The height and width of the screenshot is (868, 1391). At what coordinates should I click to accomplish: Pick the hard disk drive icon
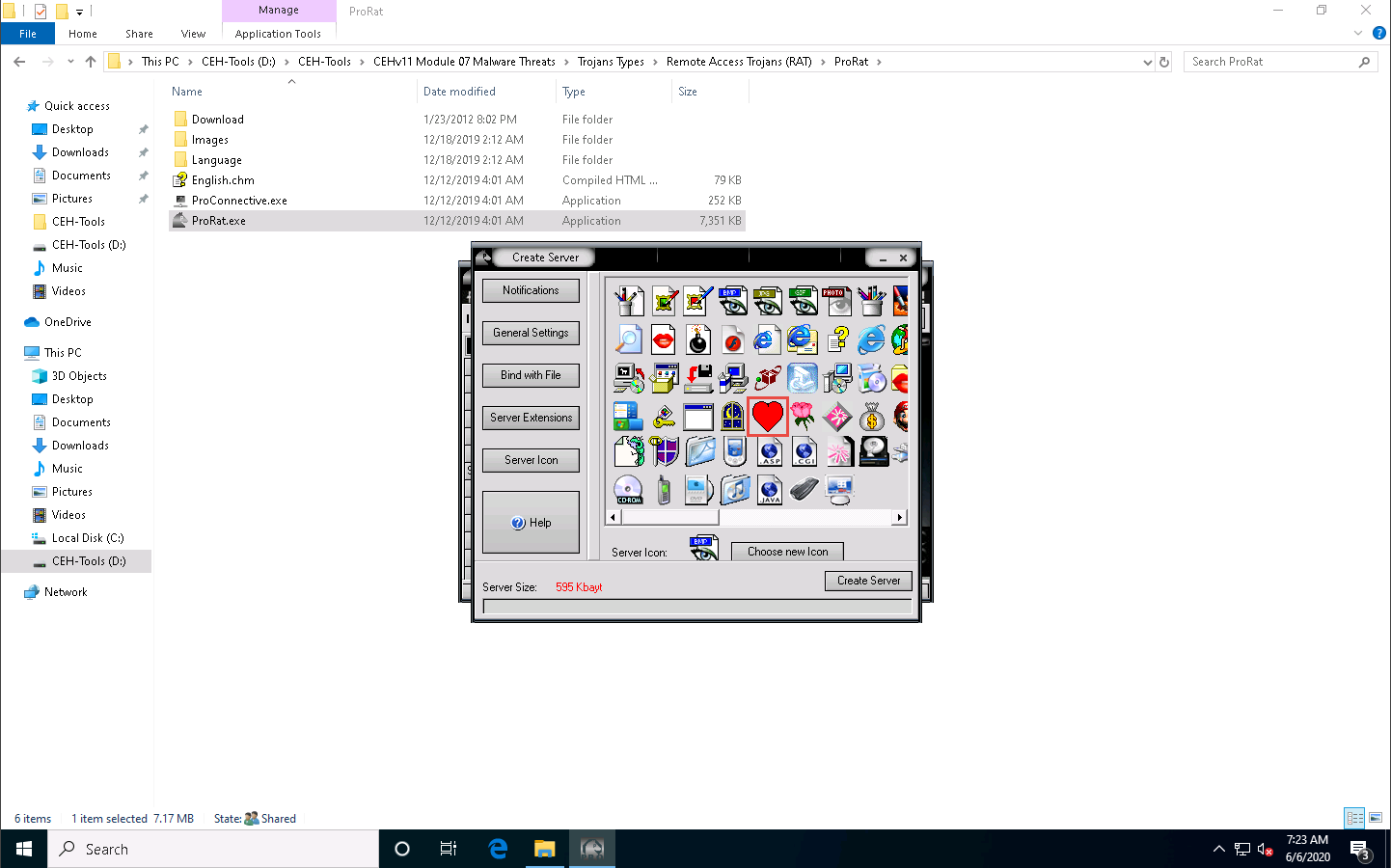pos(873,451)
